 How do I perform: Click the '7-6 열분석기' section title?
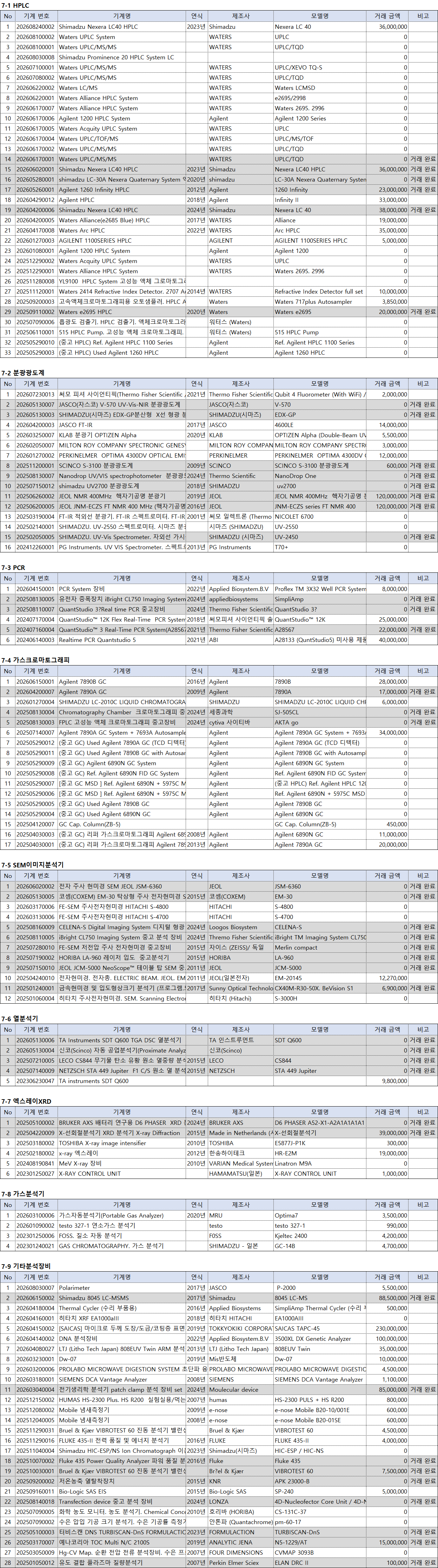coord(19,1018)
